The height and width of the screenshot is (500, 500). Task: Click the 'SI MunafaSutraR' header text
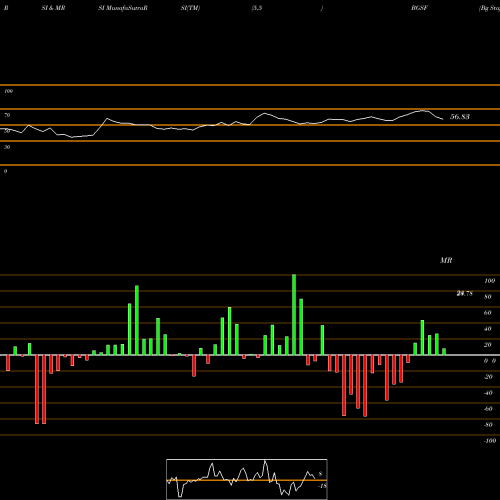click(123, 8)
